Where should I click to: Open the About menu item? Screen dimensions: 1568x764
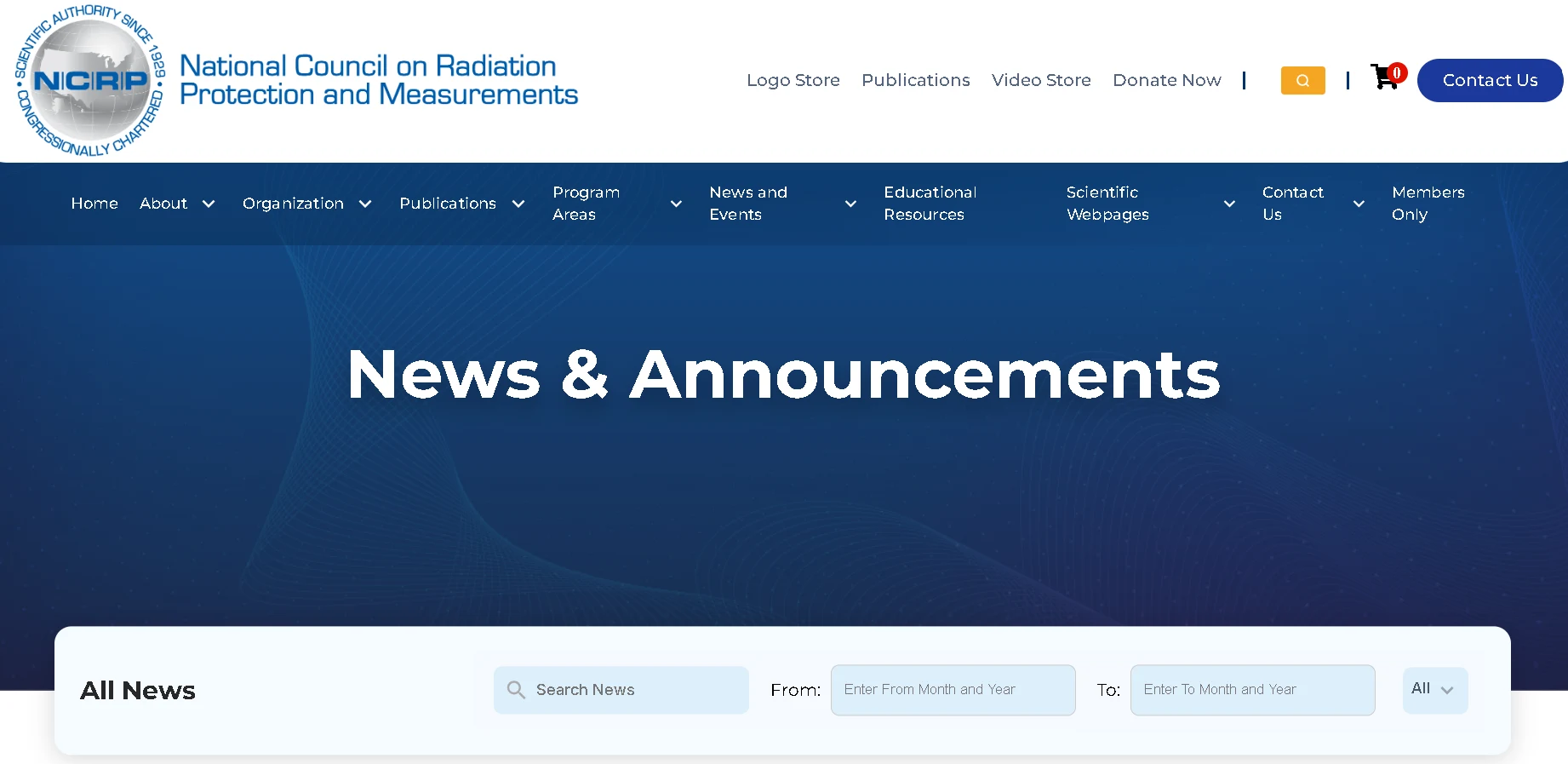pyautogui.click(x=163, y=204)
